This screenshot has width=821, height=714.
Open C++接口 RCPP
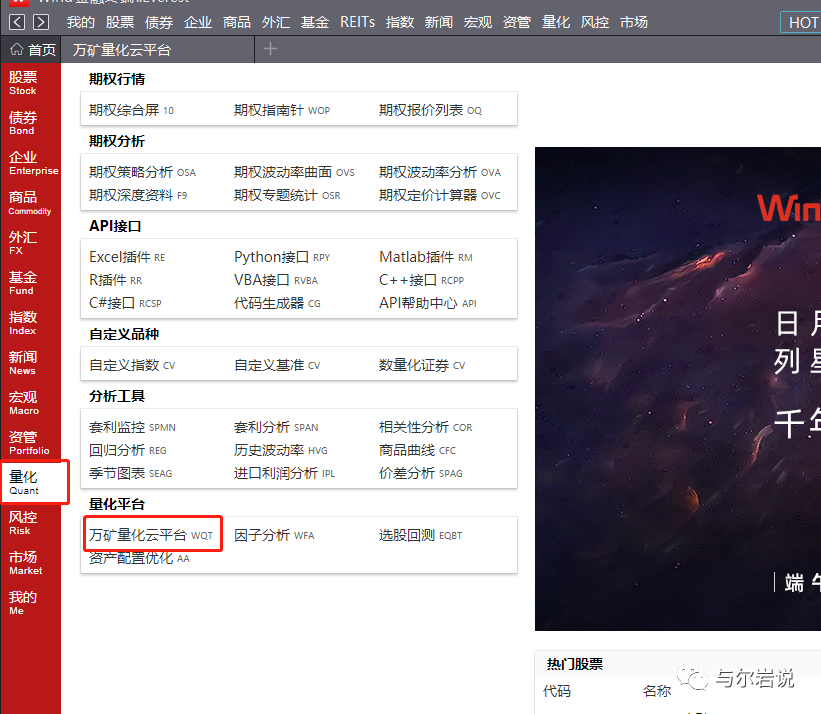pyautogui.click(x=421, y=280)
